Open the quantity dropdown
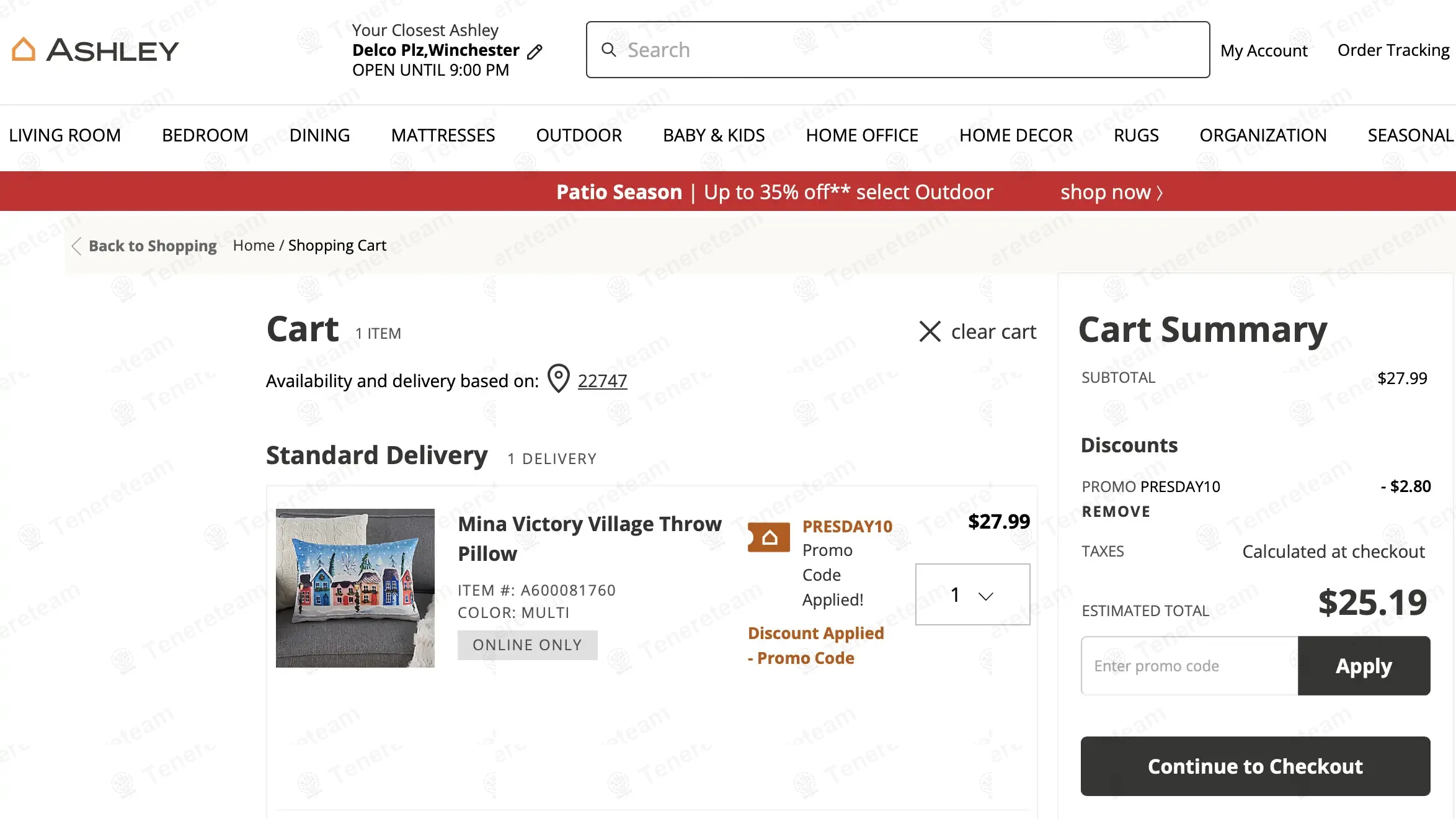The width and height of the screenshot is (1456, 819). click(972, 594)
